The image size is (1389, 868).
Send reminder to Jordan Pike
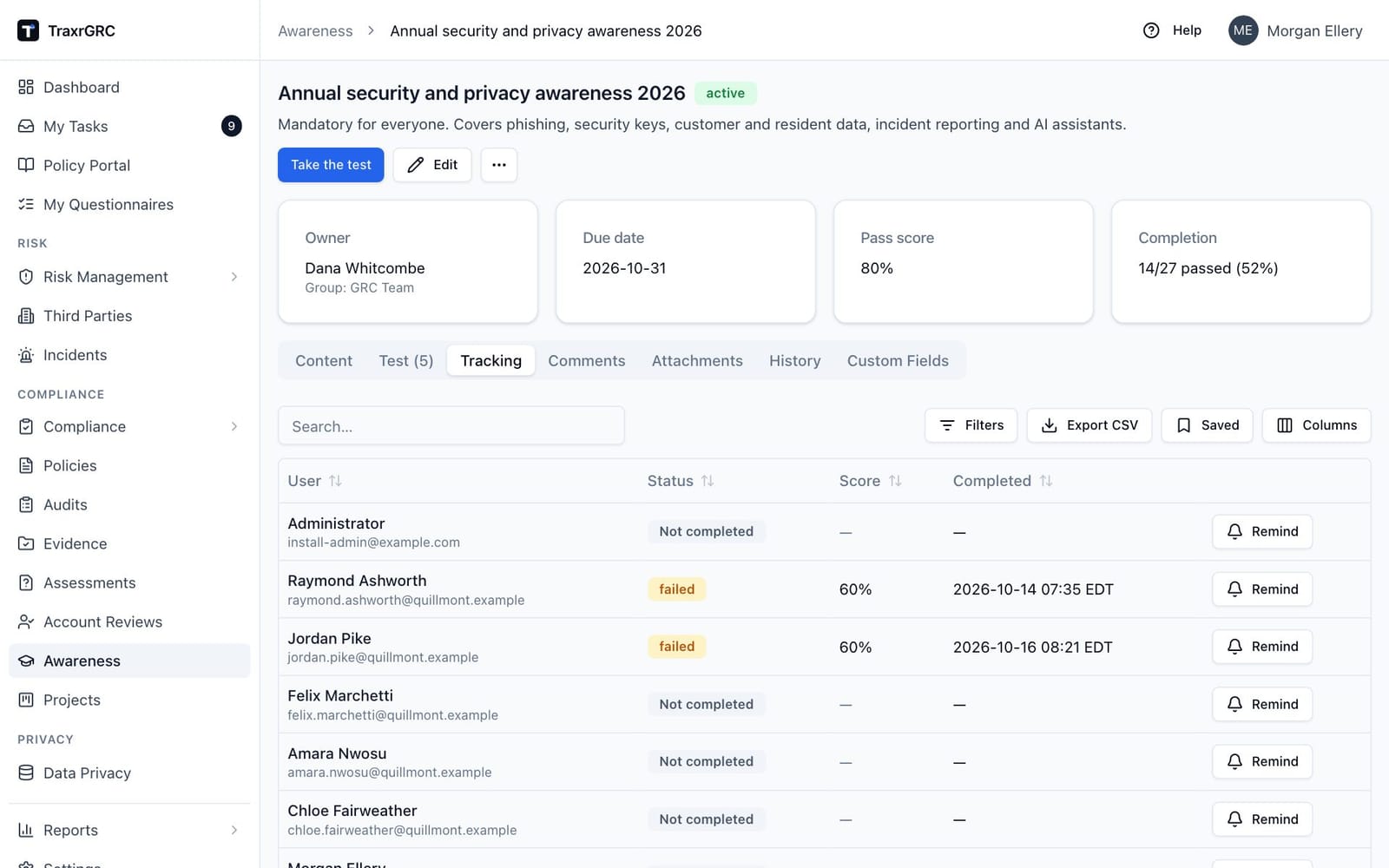tap(1262, 647)
